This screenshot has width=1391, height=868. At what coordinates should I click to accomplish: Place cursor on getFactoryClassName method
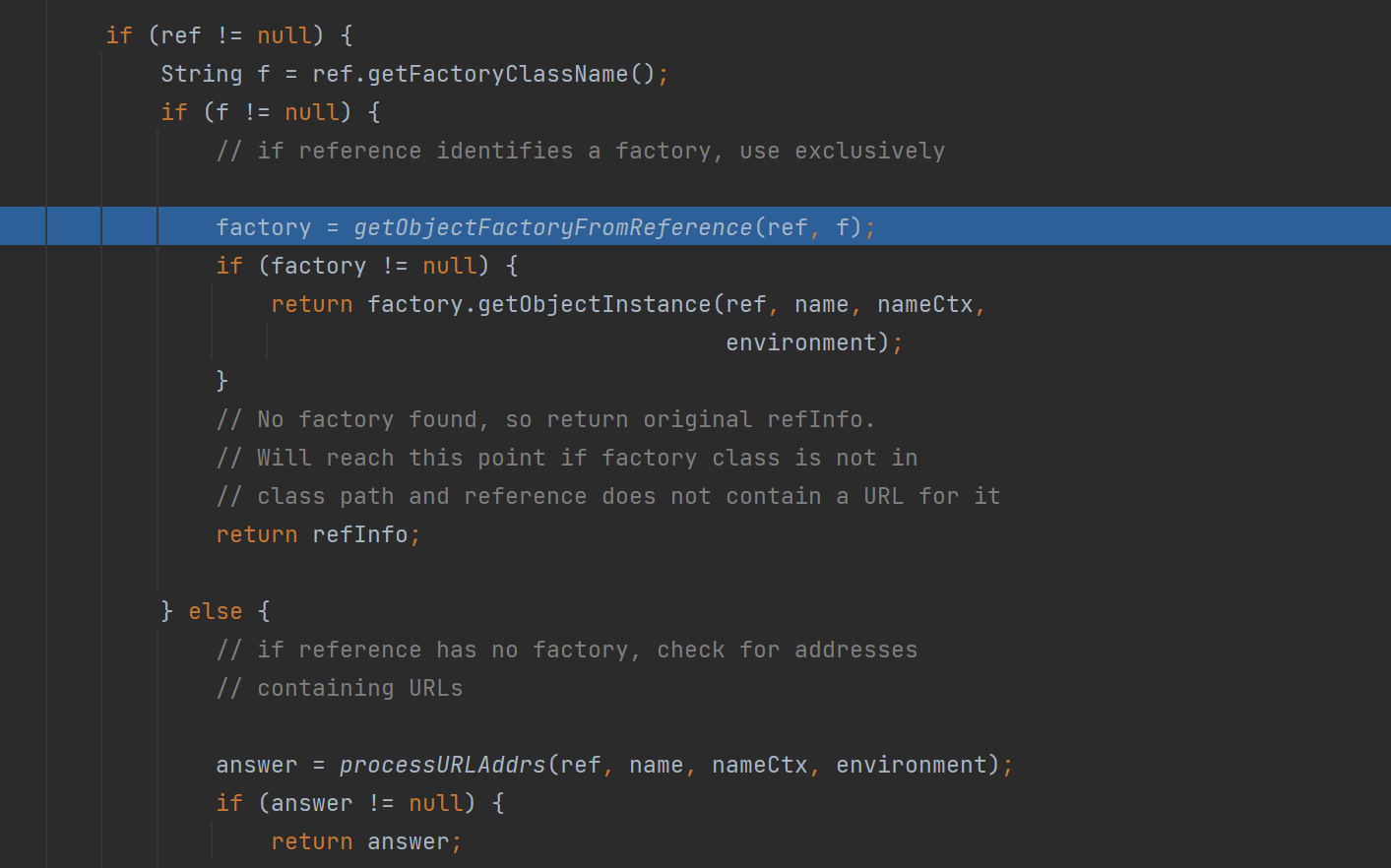497,74
